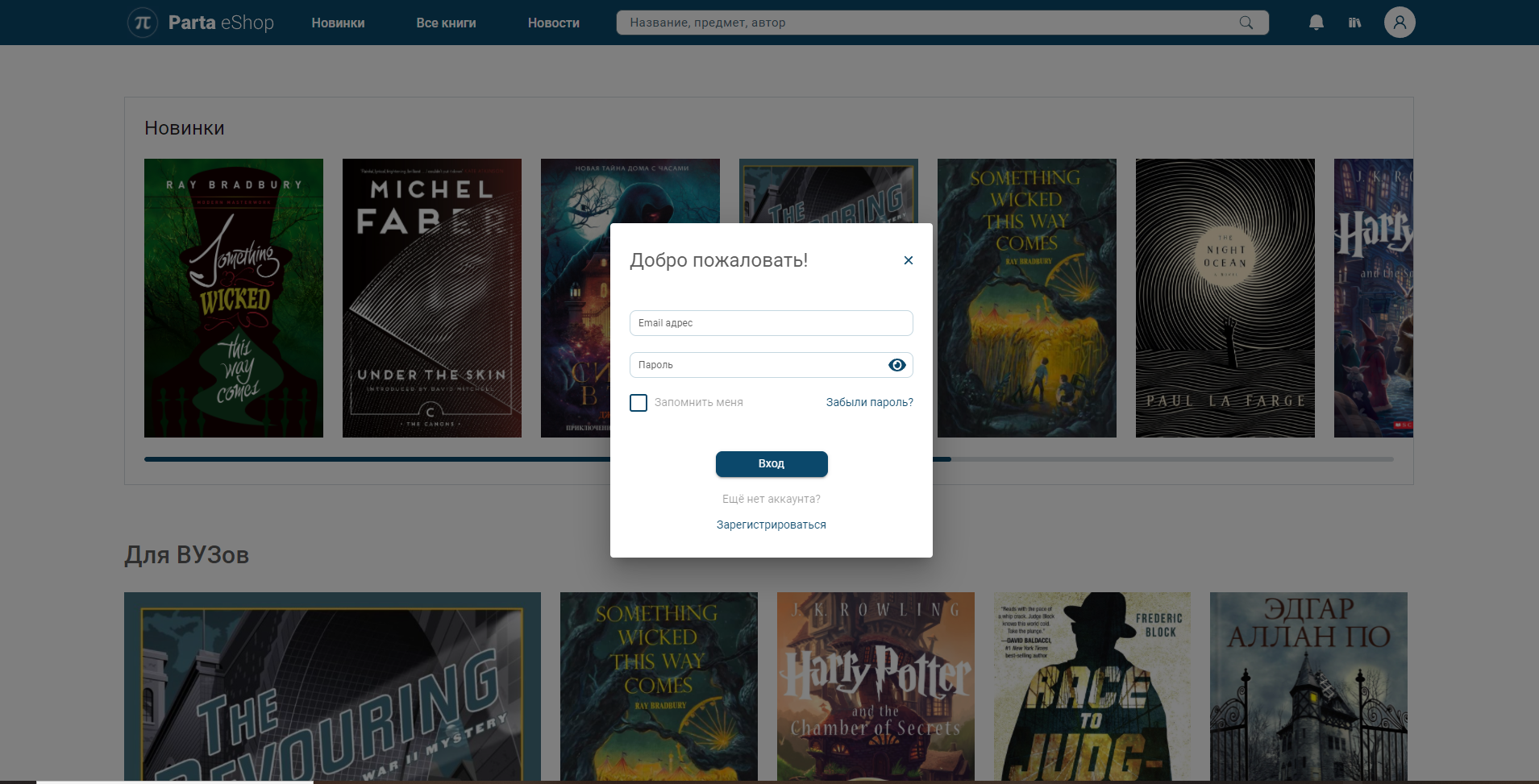Open Эдгар Аллан По book cover
This screenshot has width=1539, height=784.
coord(1308,687)
